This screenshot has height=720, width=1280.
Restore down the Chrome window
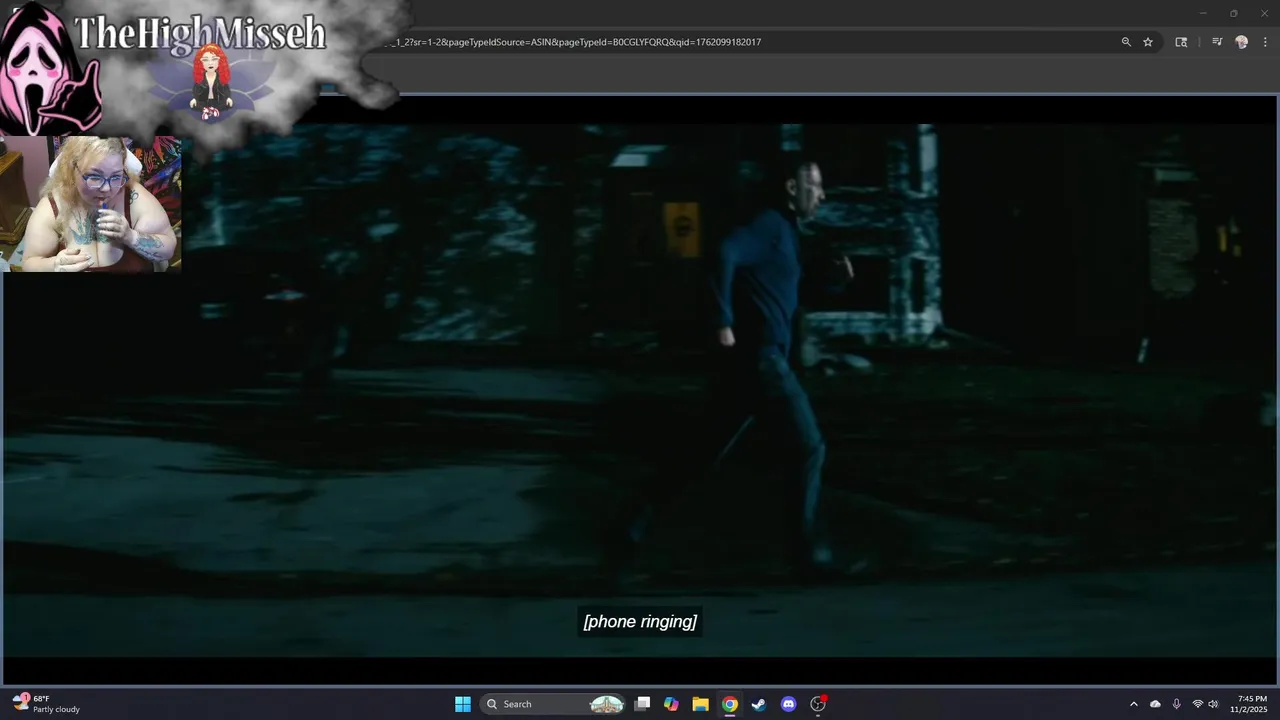pos(1234,13)
